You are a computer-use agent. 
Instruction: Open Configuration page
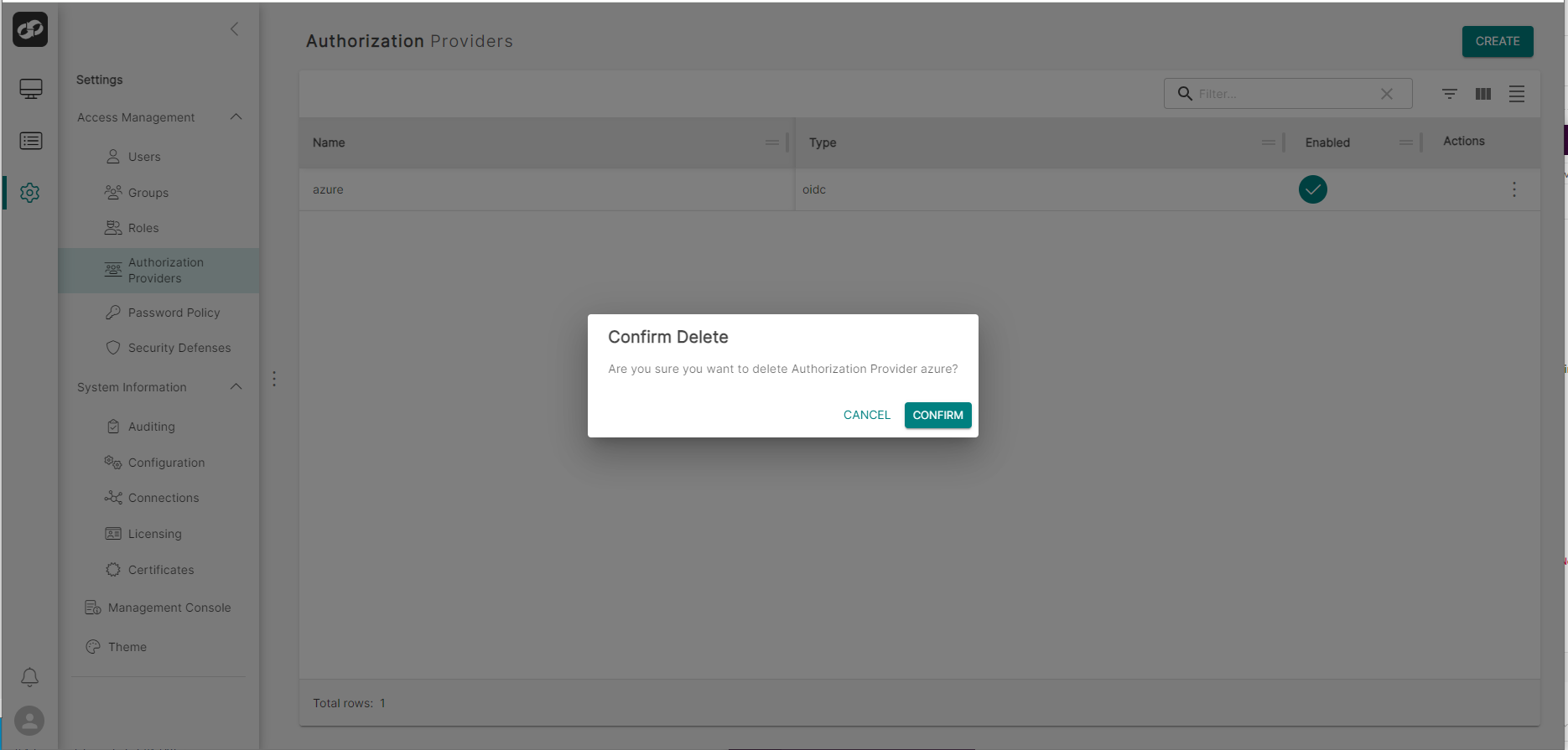(x=166, y=463)
